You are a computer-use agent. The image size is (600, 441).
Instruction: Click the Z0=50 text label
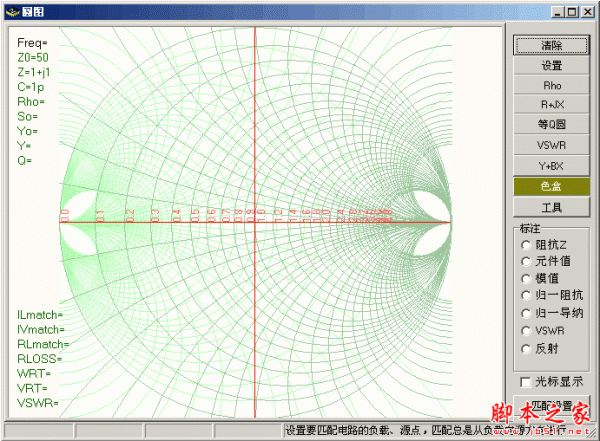(33, 58)
